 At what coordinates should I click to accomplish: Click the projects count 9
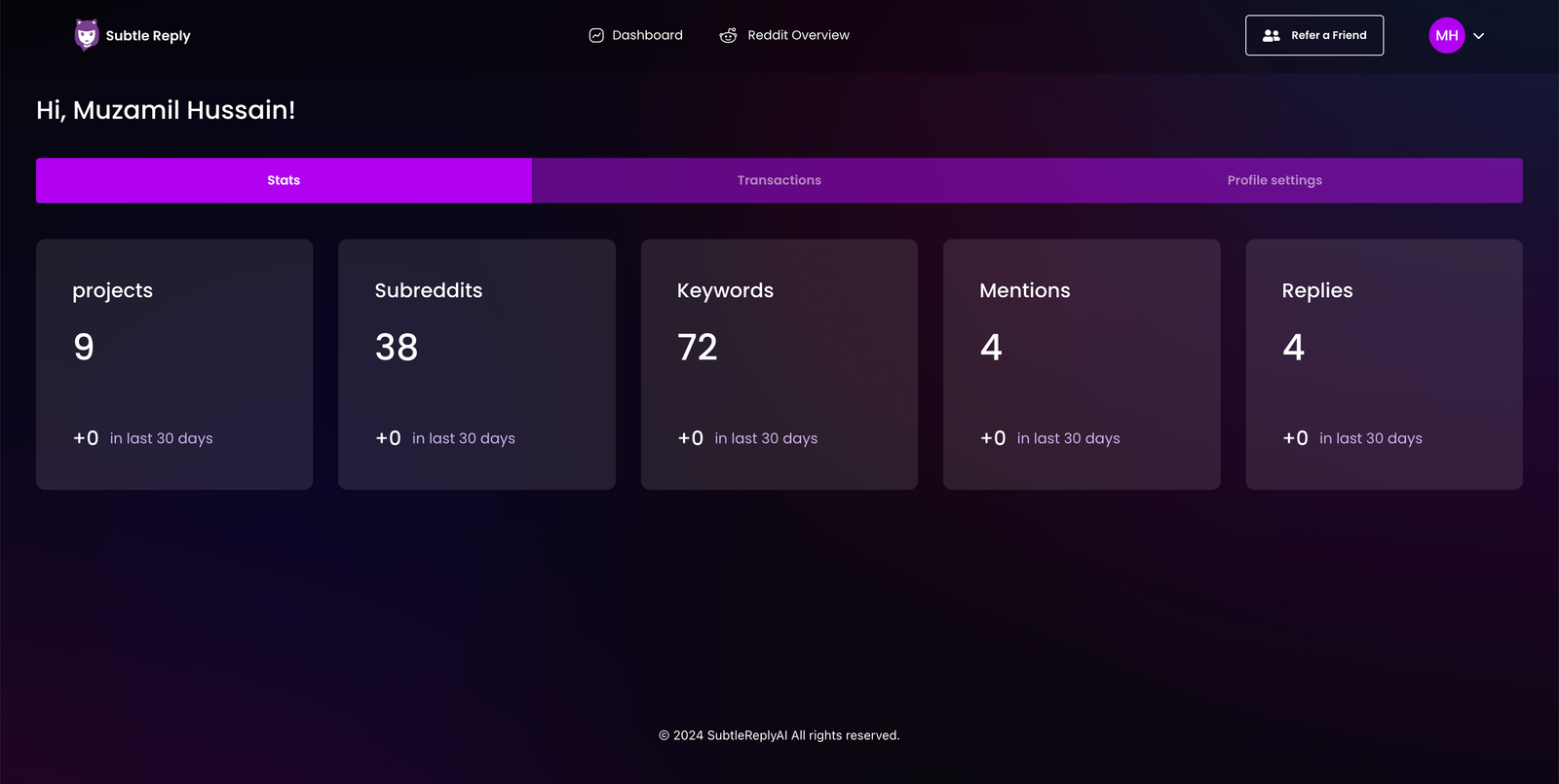coord(84,347)
